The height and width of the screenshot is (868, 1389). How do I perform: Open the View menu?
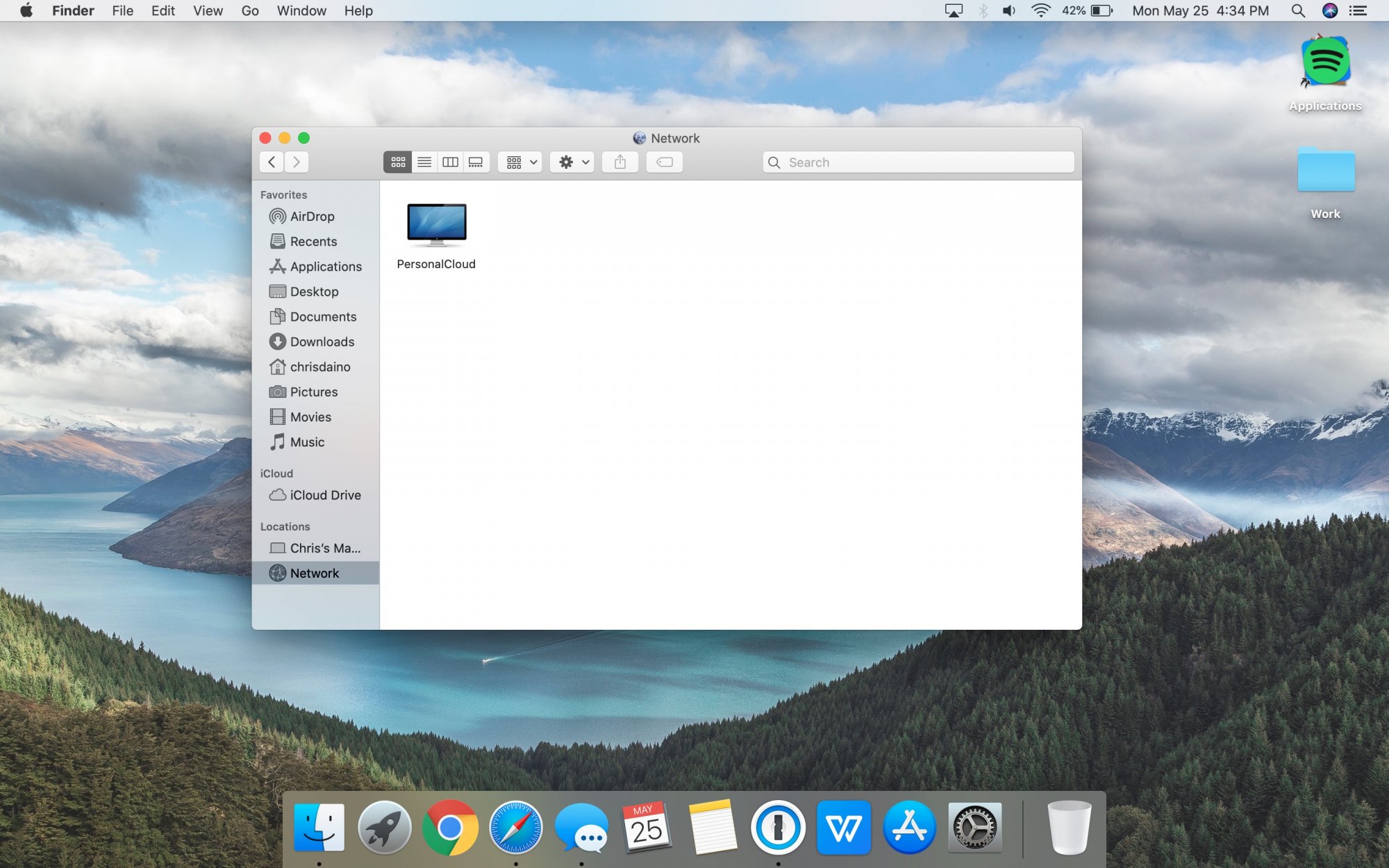click(208, 10)
